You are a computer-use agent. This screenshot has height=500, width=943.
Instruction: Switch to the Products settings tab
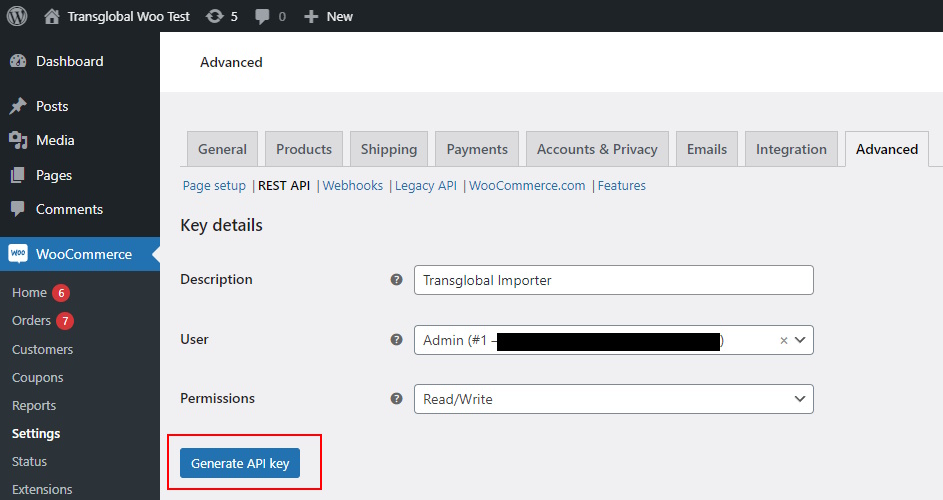(304, 149)
